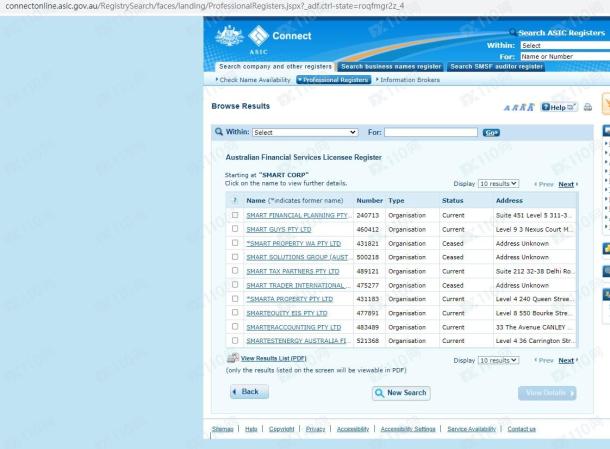Open the PDF icon for results list
The height and width of the screenshot is (449, 610).
[x=233, y=358]
